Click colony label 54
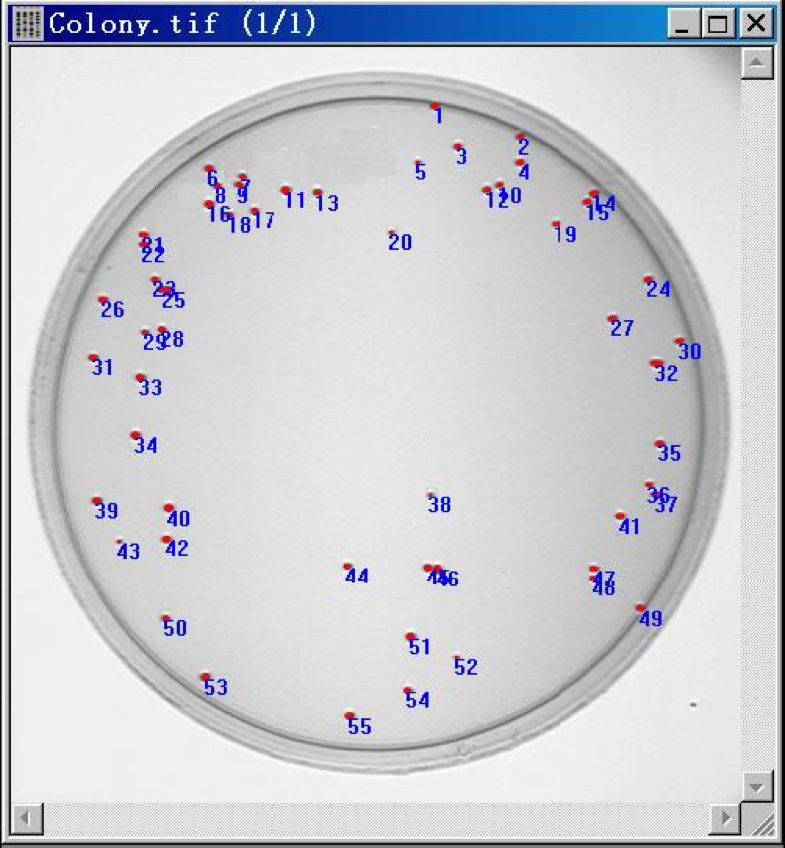 coord(417,700)
